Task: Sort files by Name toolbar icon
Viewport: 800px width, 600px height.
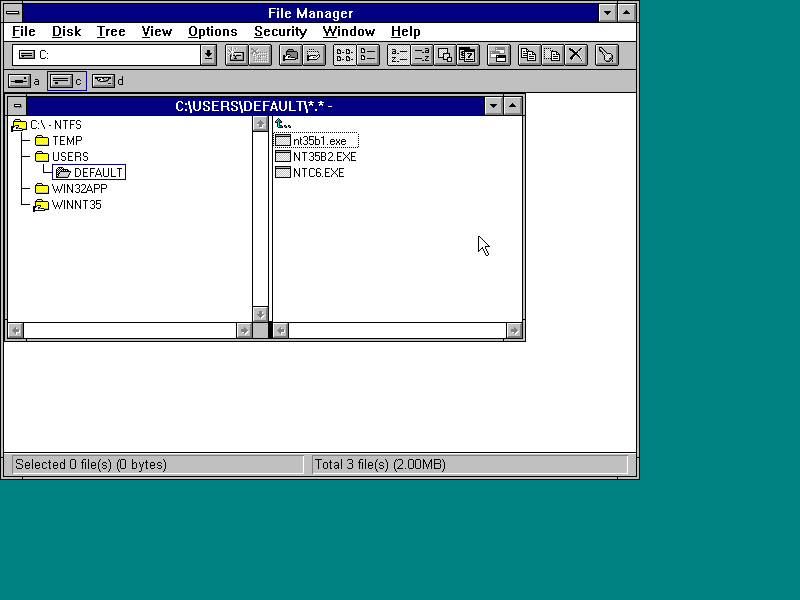Action: tap(398, 55)
